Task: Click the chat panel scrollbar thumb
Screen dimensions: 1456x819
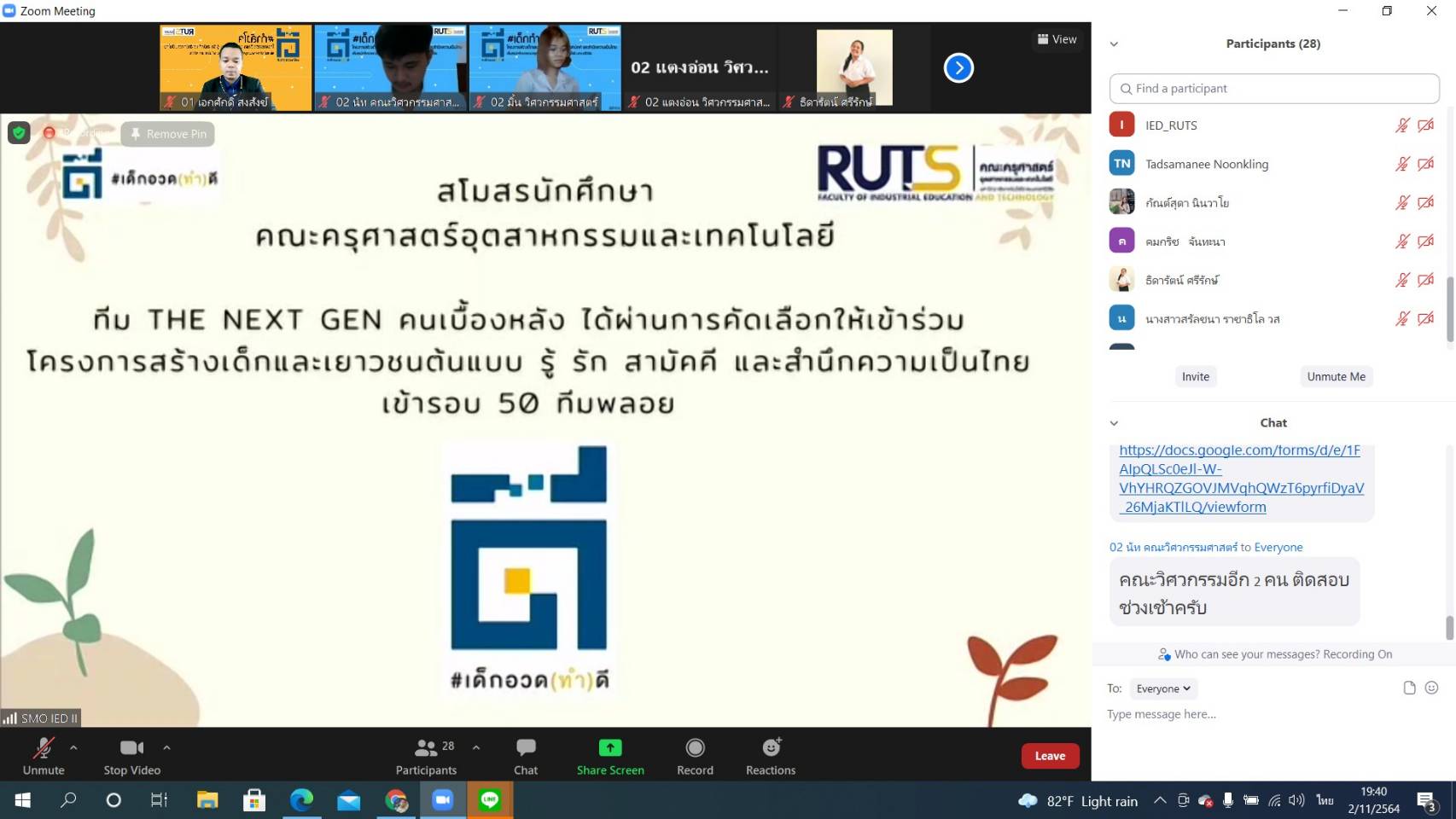Action: [x=1449, y=627]
